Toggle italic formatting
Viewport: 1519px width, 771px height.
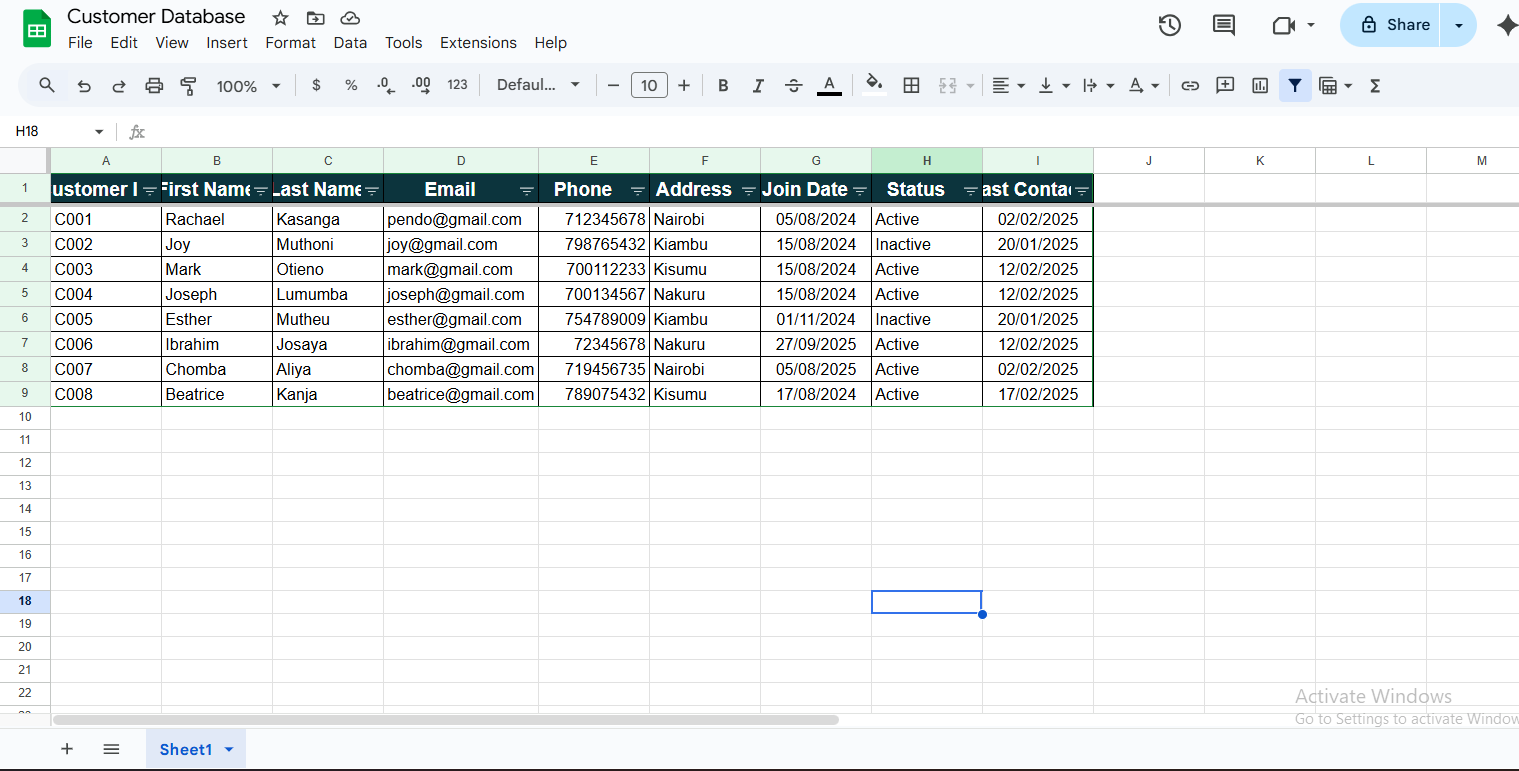758,85
